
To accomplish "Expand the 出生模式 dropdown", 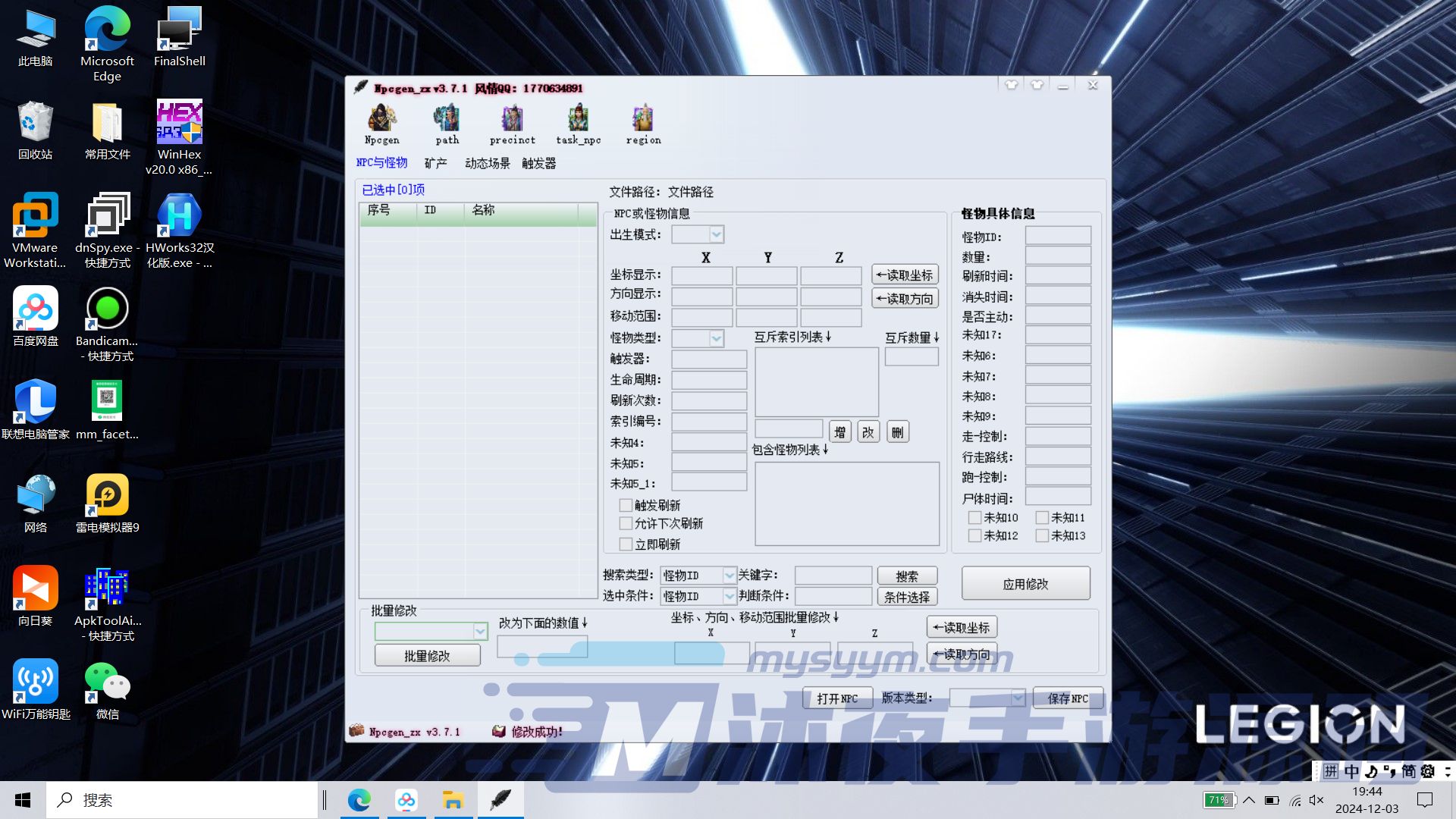I will pos(716,234).
